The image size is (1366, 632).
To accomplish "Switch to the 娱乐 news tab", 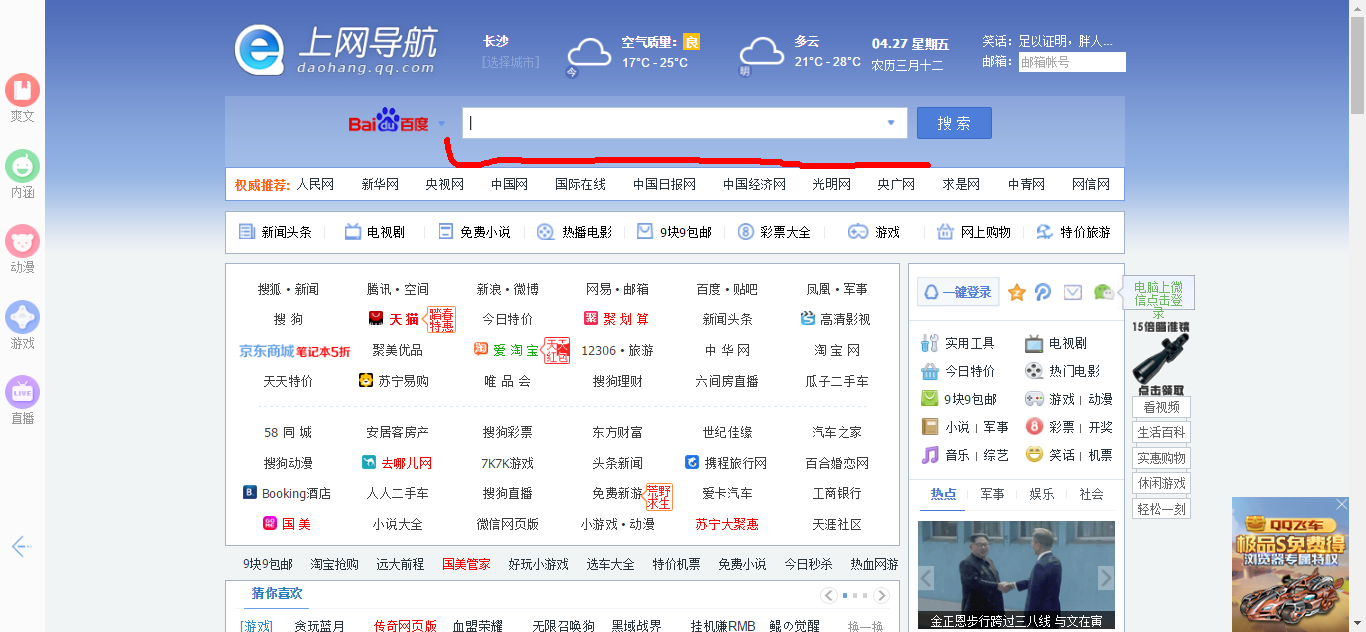I will pos(1042,494).
